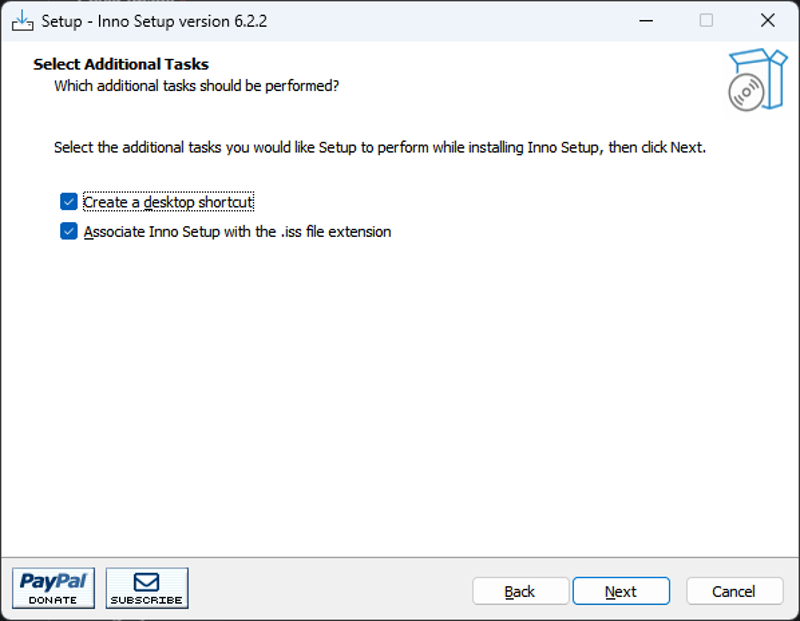Click the PayPal Donate button
The image size is (800, 621).
pyautogui.click(x=54, y=588)
